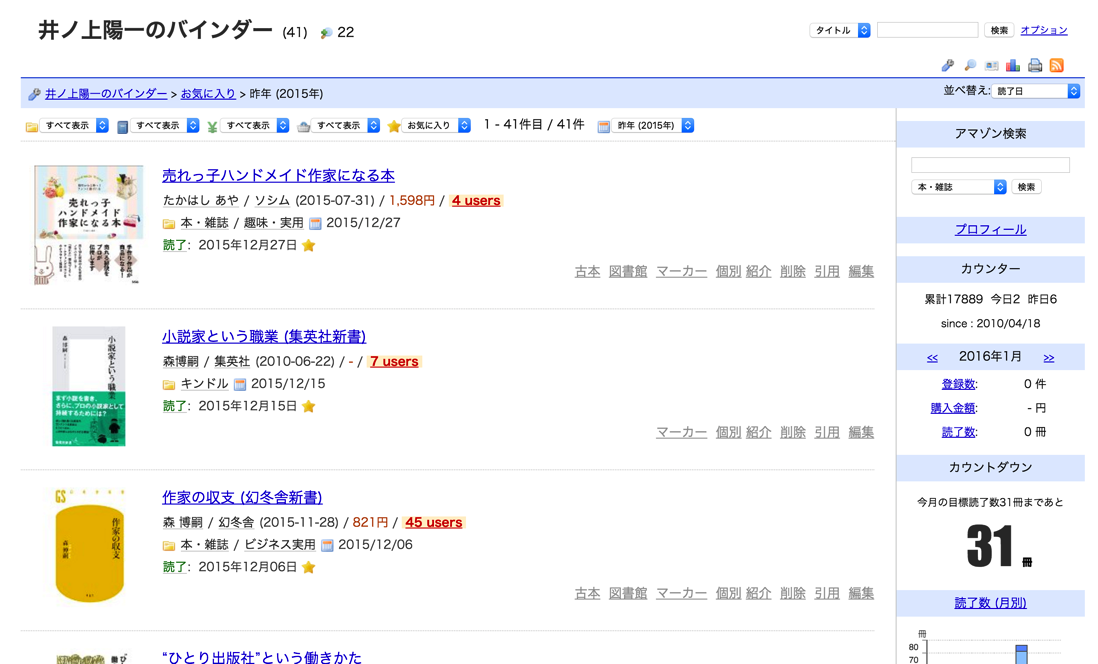Open book title 作家の収支 (幻冬舎新書)
The image size is (1098, 664).
[242, 498]
